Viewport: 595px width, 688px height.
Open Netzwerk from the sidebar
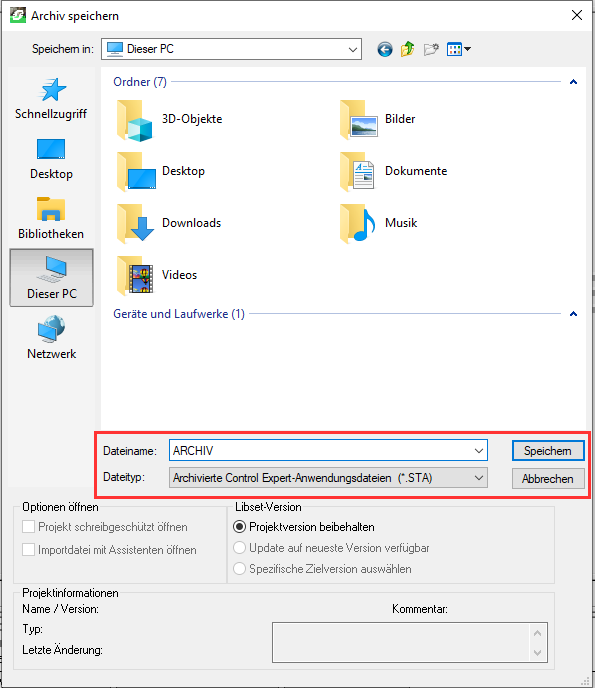51,337
